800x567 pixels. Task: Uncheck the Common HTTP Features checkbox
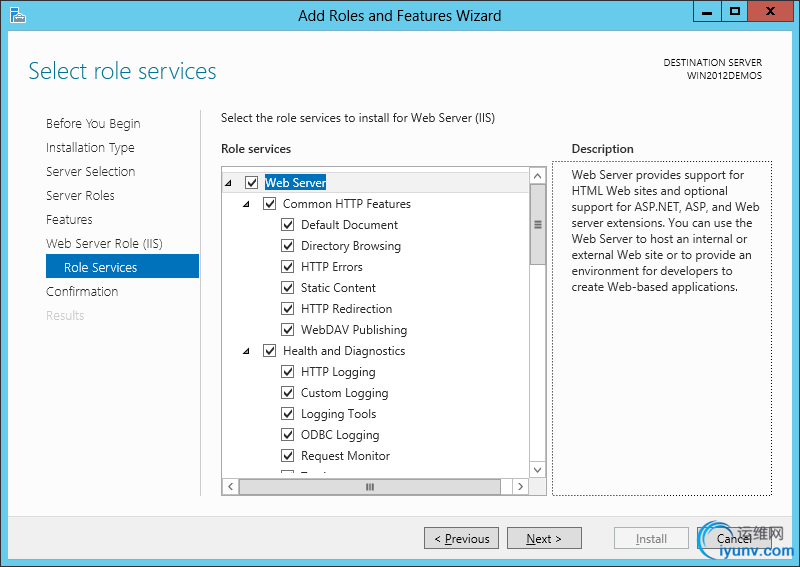tap(269, 204)
